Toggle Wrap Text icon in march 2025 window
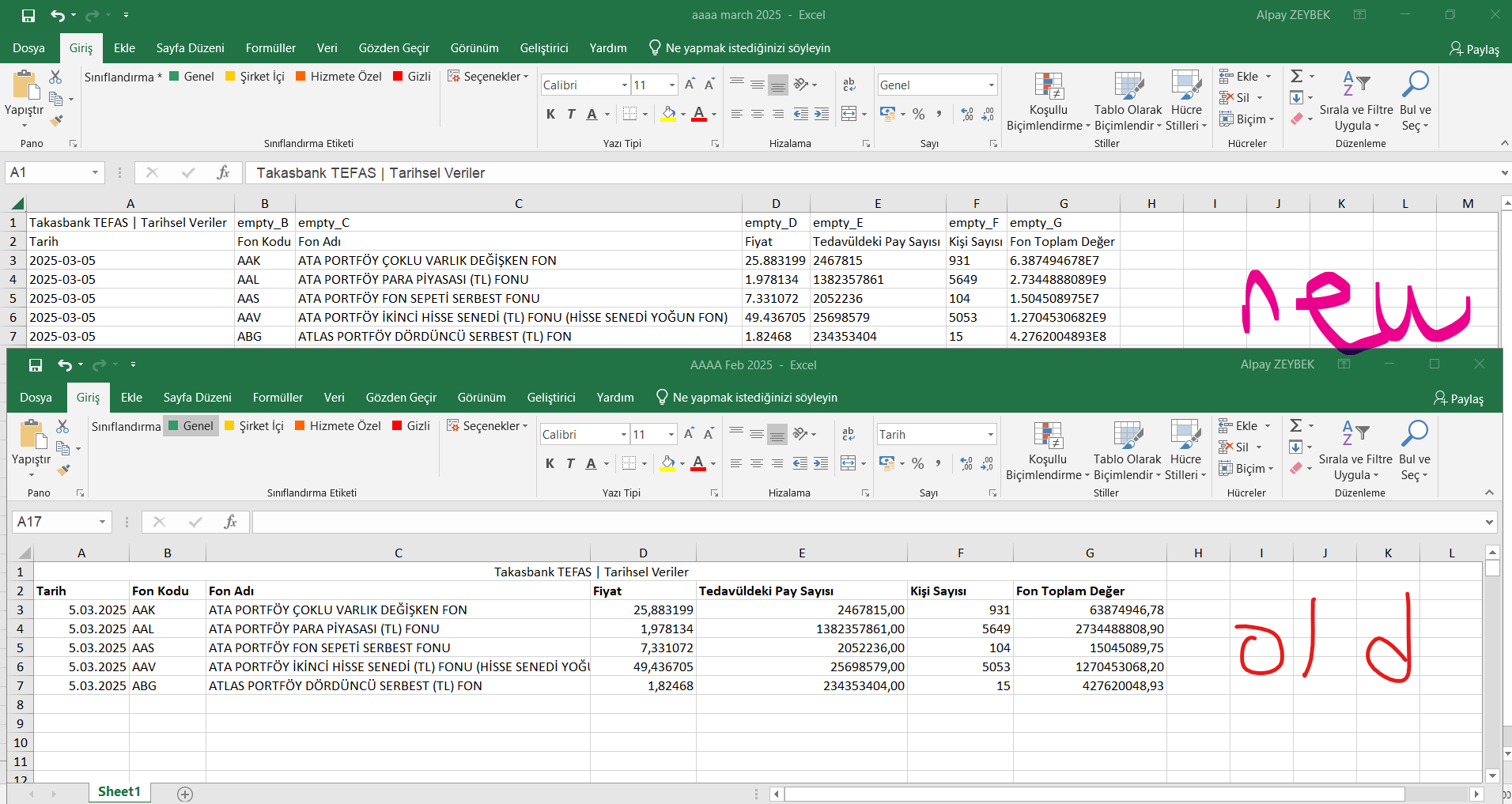Viewport: 1512px width, 804px height. click(849, 85)
